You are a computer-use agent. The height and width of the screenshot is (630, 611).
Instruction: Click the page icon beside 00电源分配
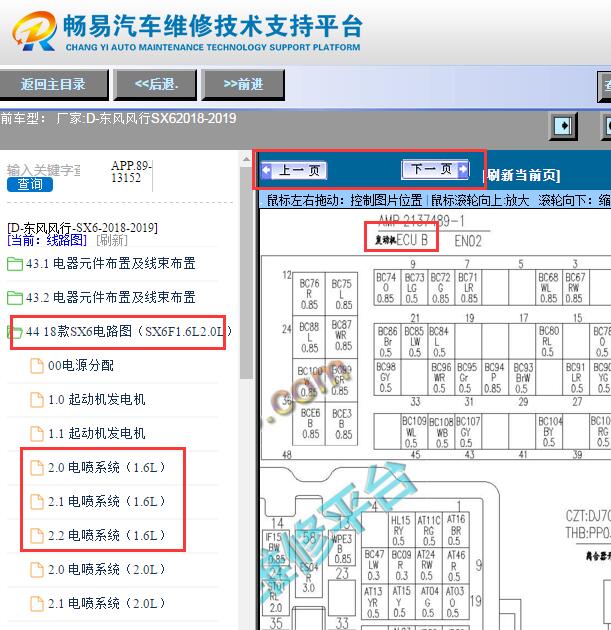coord(37,366)
